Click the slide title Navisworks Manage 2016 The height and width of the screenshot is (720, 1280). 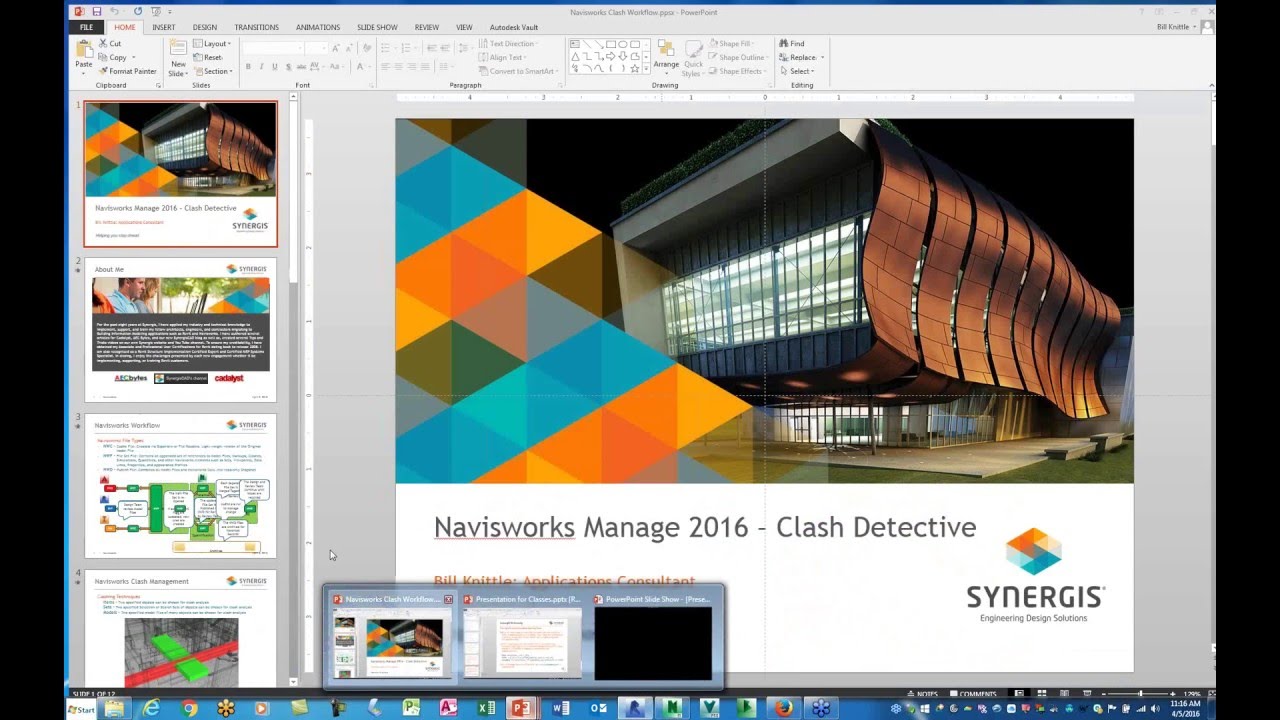pyautogui.click(x=705, y=527)
